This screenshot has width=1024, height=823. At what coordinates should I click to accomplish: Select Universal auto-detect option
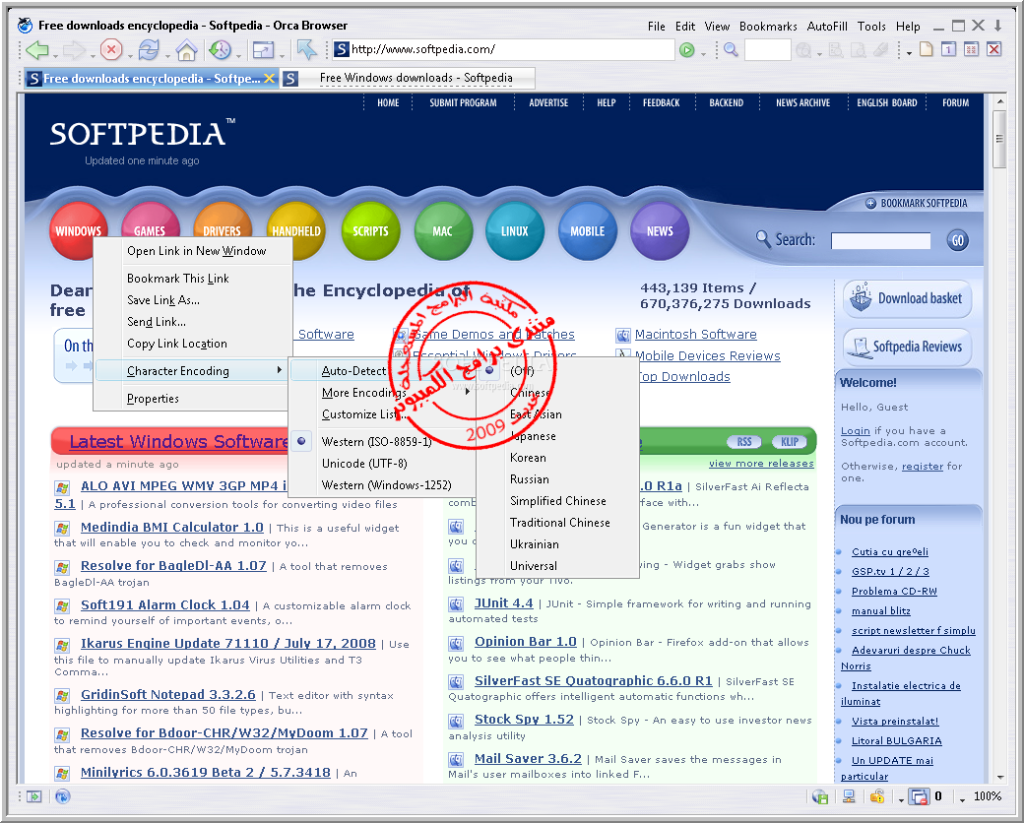coord(557,566)
